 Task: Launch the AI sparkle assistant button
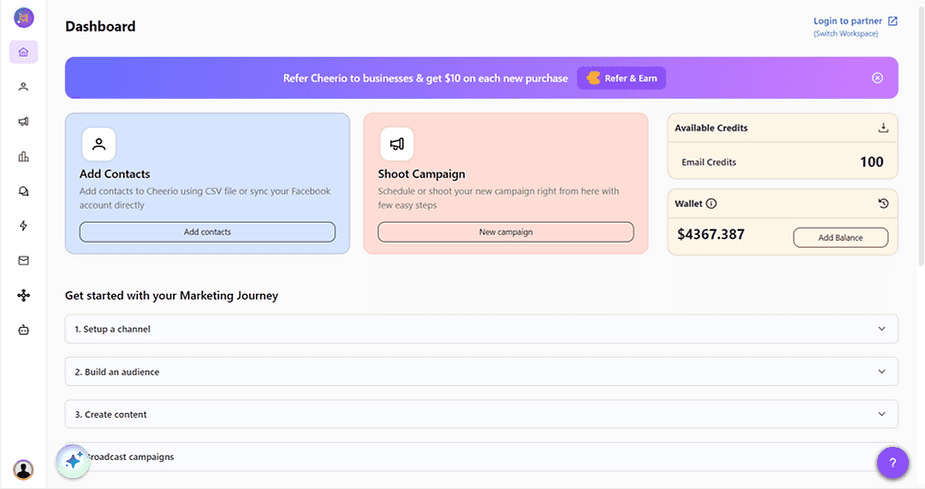73,461
